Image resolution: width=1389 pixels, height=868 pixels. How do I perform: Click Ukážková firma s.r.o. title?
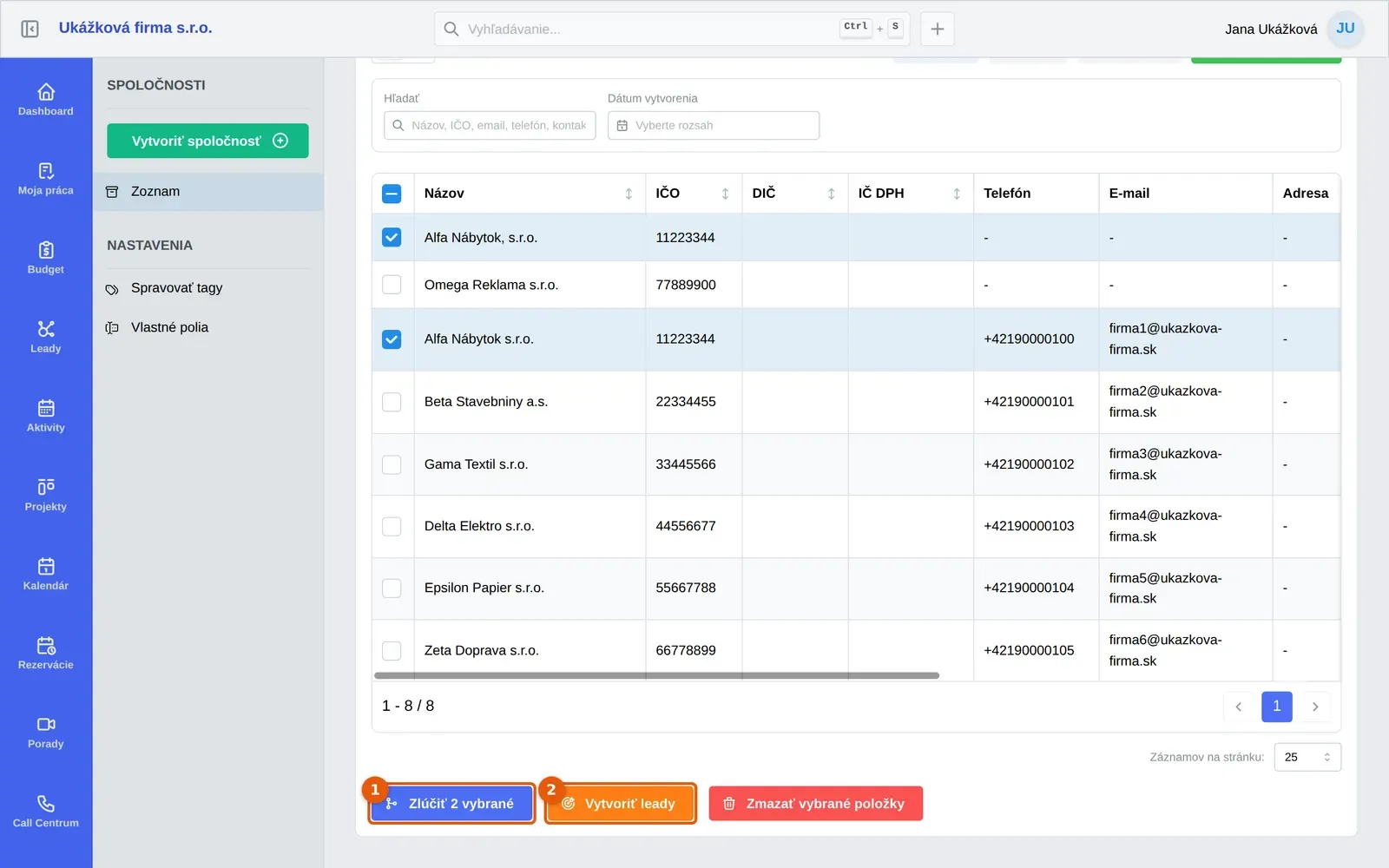tap(135, 28)
